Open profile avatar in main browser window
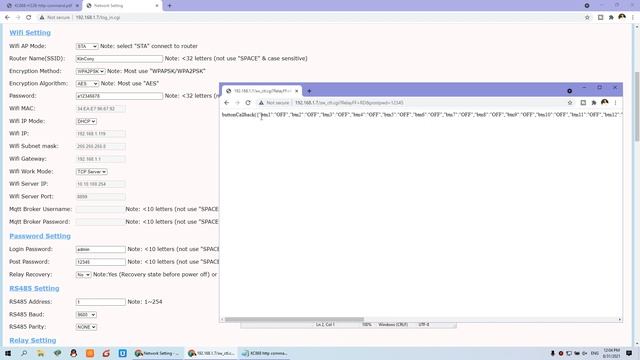Viewport: 640px width, 360px height. coord(622,17)
